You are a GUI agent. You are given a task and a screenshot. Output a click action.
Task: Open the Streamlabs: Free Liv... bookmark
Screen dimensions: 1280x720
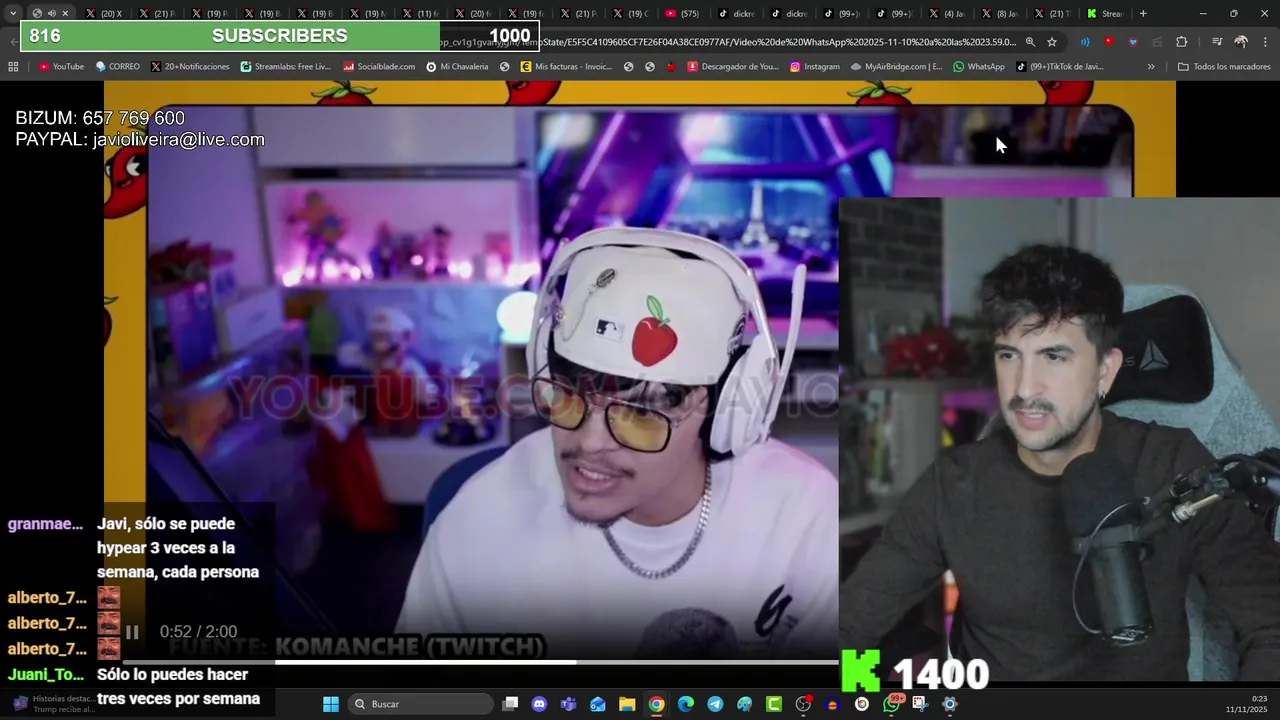click(x=286, y=67)
